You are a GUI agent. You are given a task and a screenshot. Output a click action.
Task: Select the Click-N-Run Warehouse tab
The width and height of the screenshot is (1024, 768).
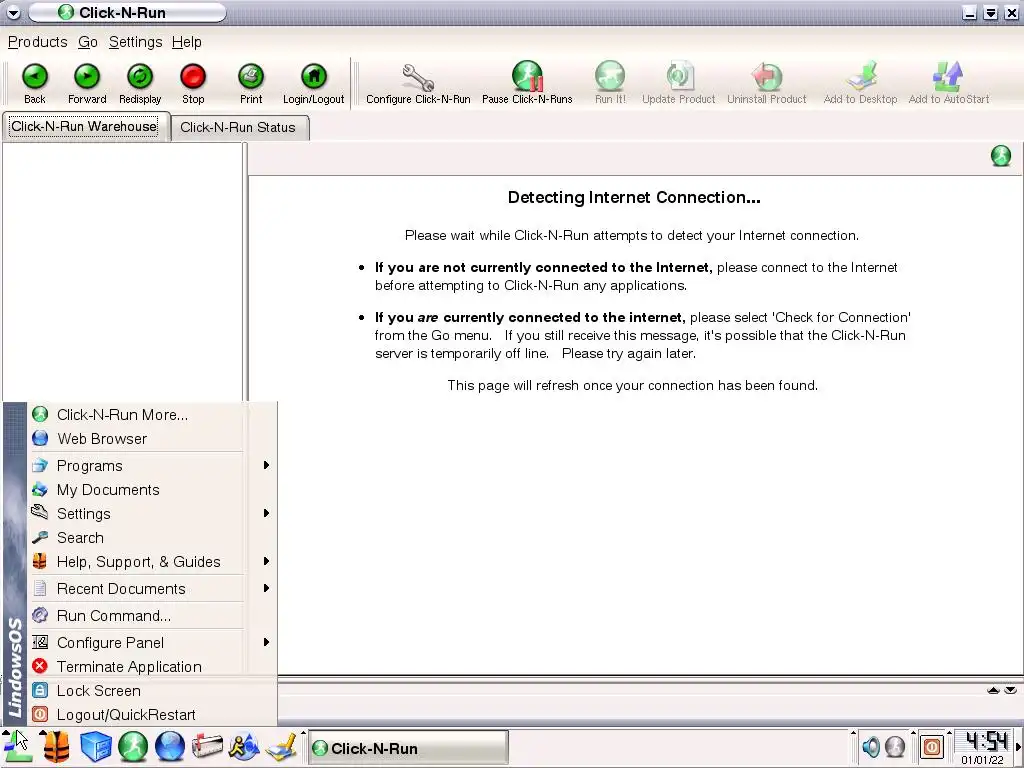click(x=84, y=126)
